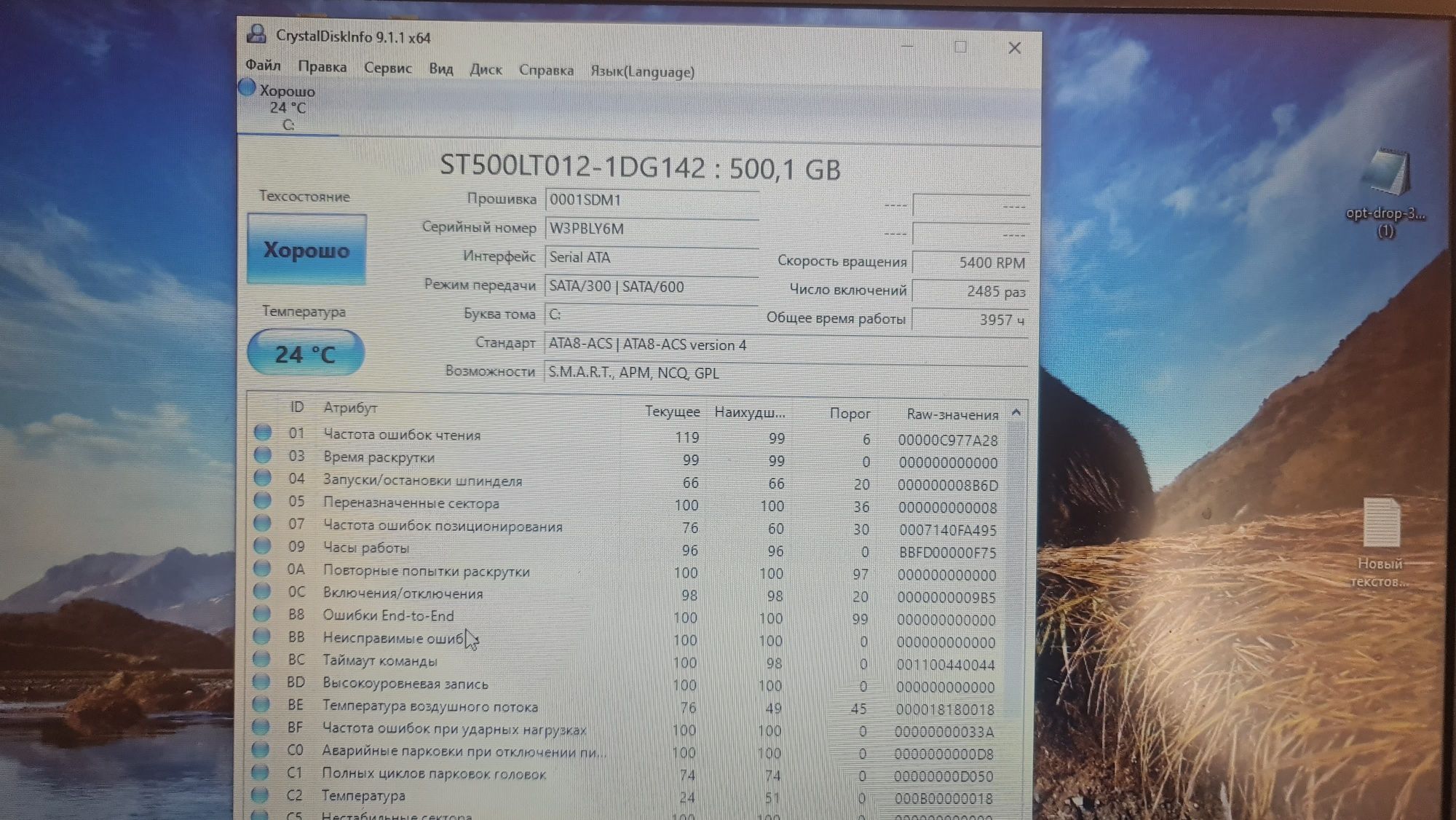
Task: Click the S.M.A.R.T., APM, NCQ, GPL features field
Action: tap(786, 373)
